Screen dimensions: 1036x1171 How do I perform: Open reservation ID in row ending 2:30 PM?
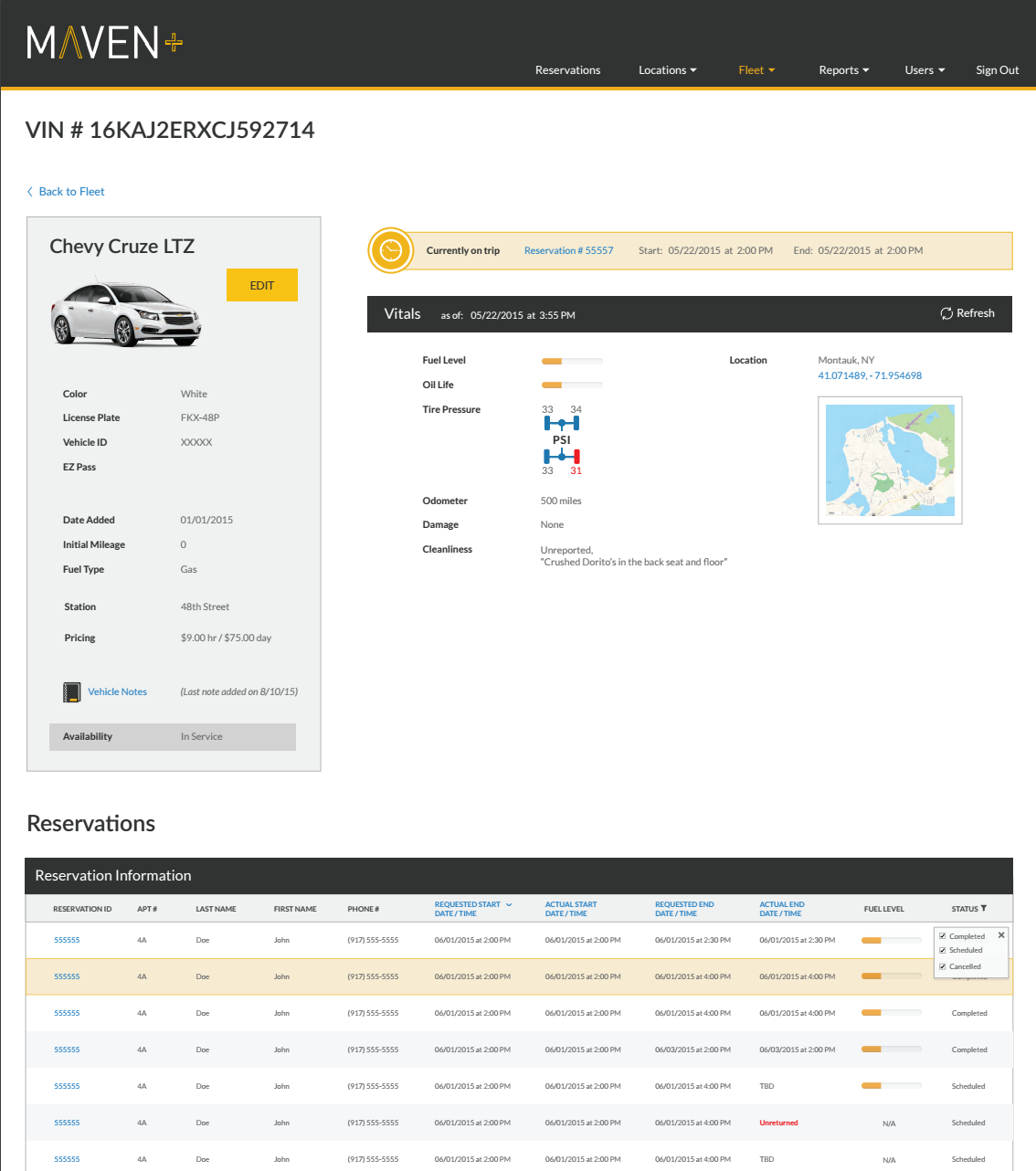tap(67, 940)
